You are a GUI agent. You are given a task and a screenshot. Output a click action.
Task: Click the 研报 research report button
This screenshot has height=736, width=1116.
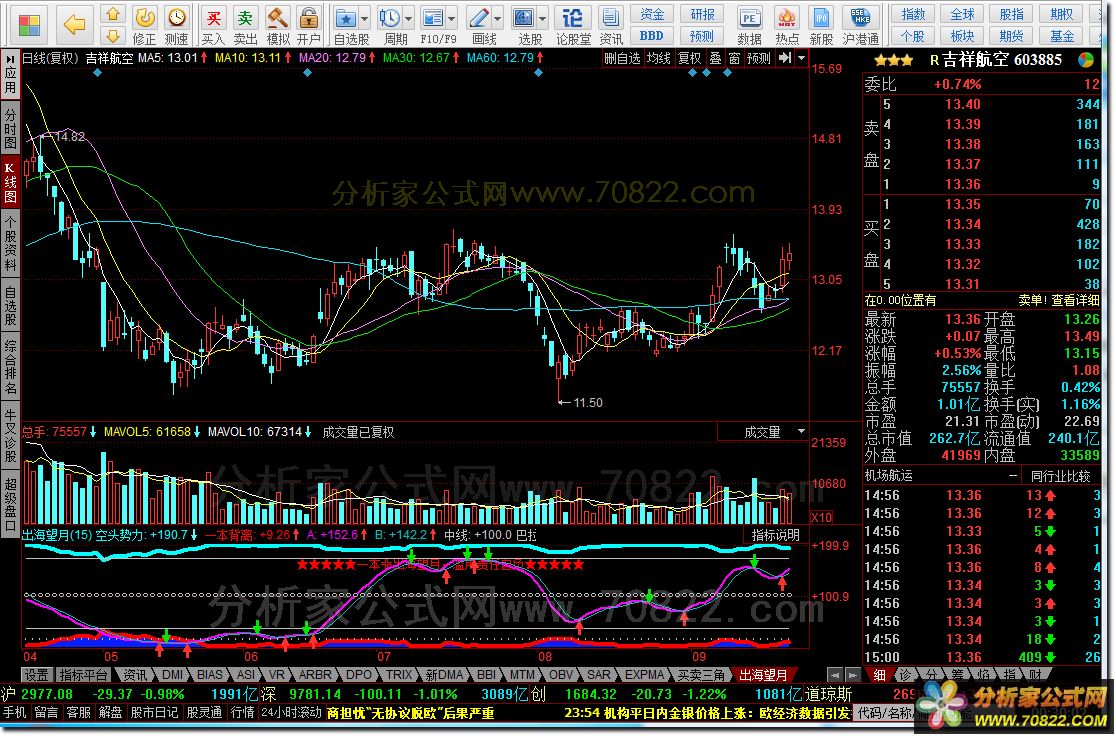(702, 14)
